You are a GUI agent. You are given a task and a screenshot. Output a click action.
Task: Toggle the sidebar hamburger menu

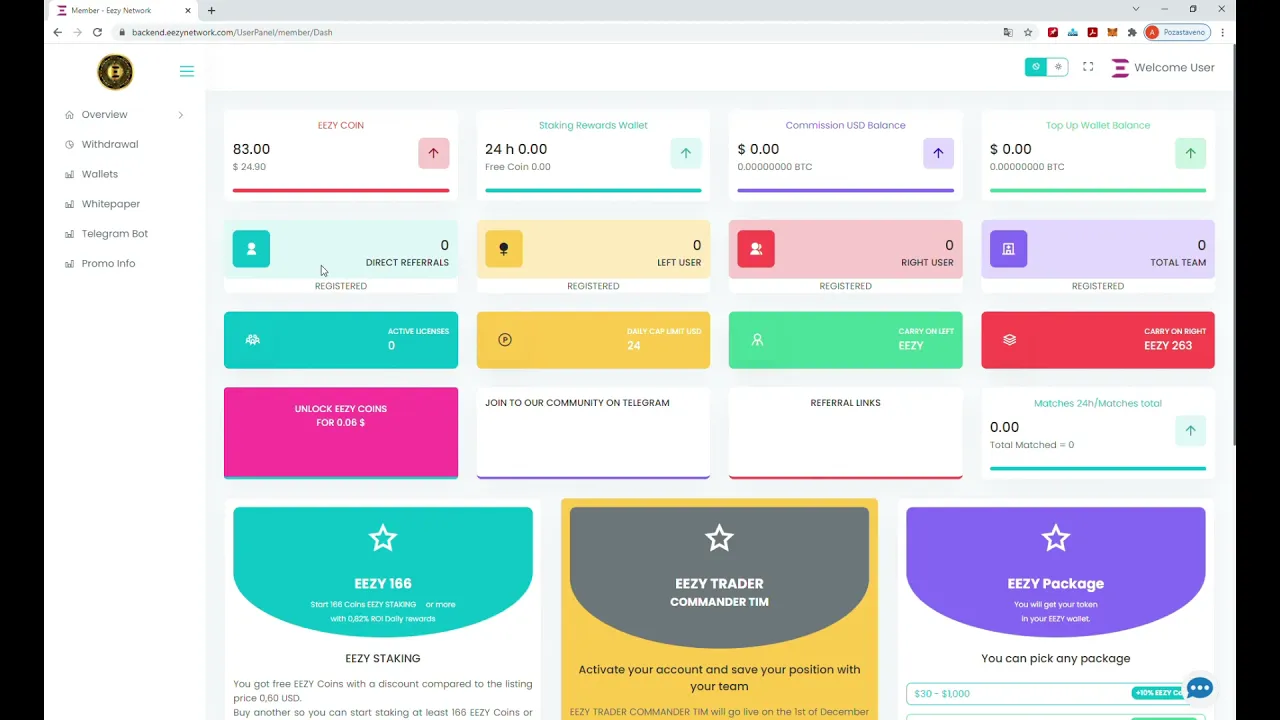186,71
